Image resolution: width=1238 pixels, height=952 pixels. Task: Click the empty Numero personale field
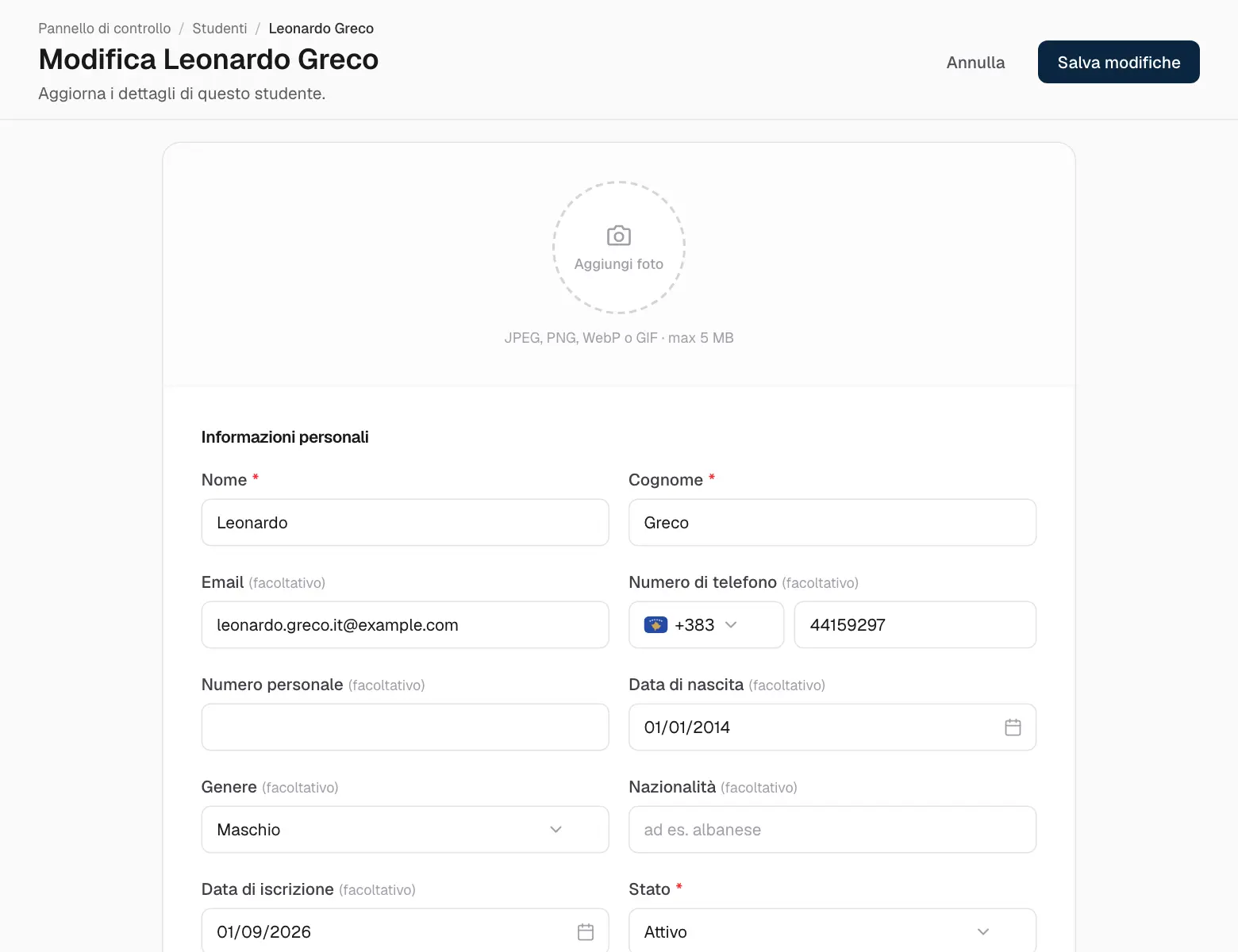pos(405,727)
